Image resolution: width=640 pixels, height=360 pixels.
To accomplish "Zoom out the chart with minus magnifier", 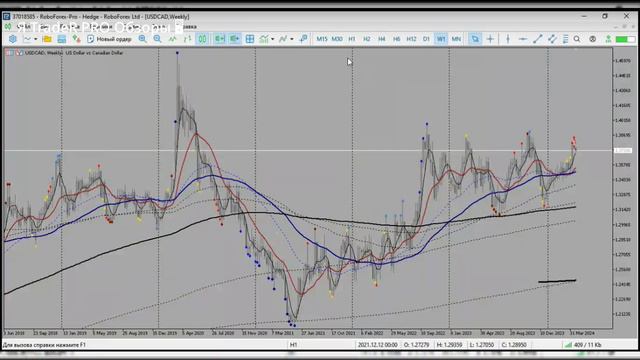I will tap(158, 39).
